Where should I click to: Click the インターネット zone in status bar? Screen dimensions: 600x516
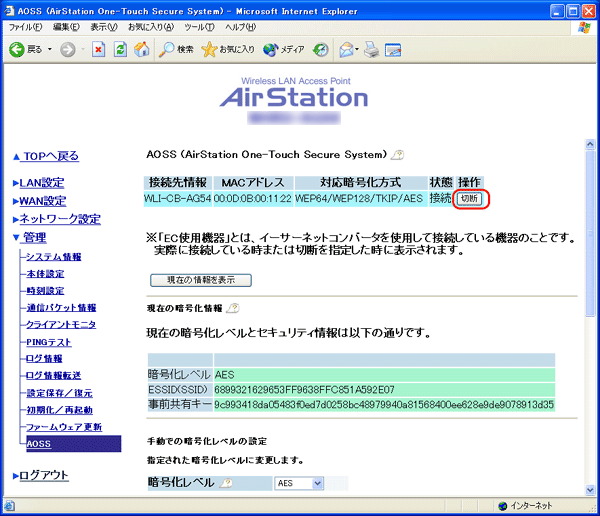pos(526,506)
